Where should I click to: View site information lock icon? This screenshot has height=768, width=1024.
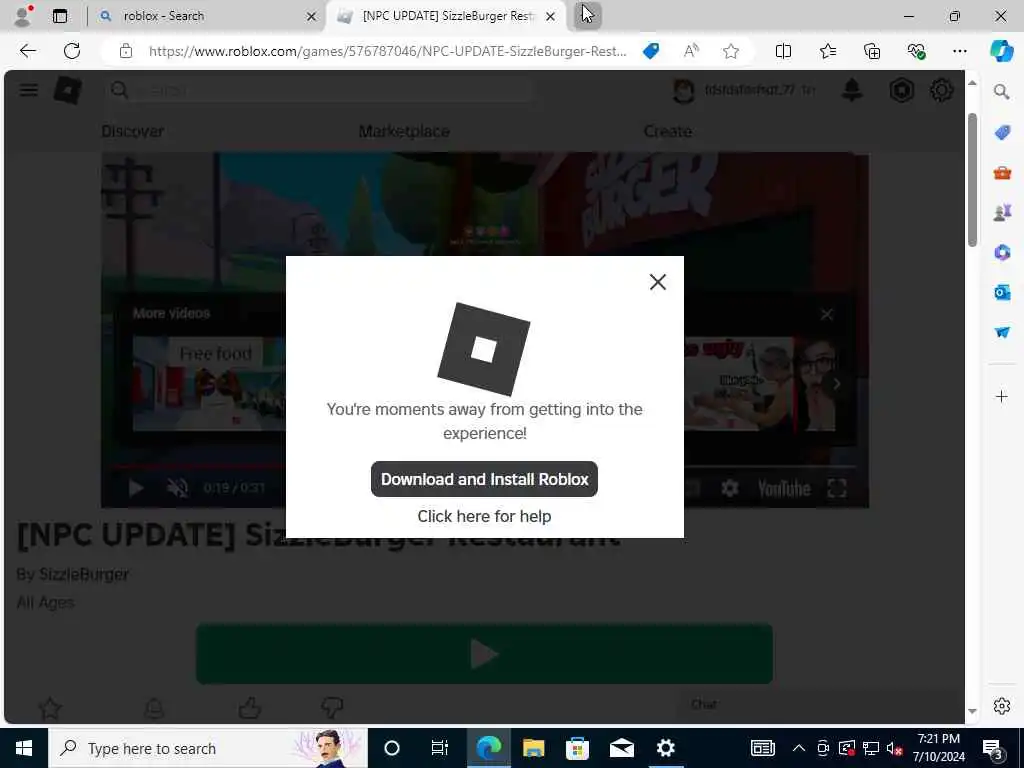click(126, 51)
